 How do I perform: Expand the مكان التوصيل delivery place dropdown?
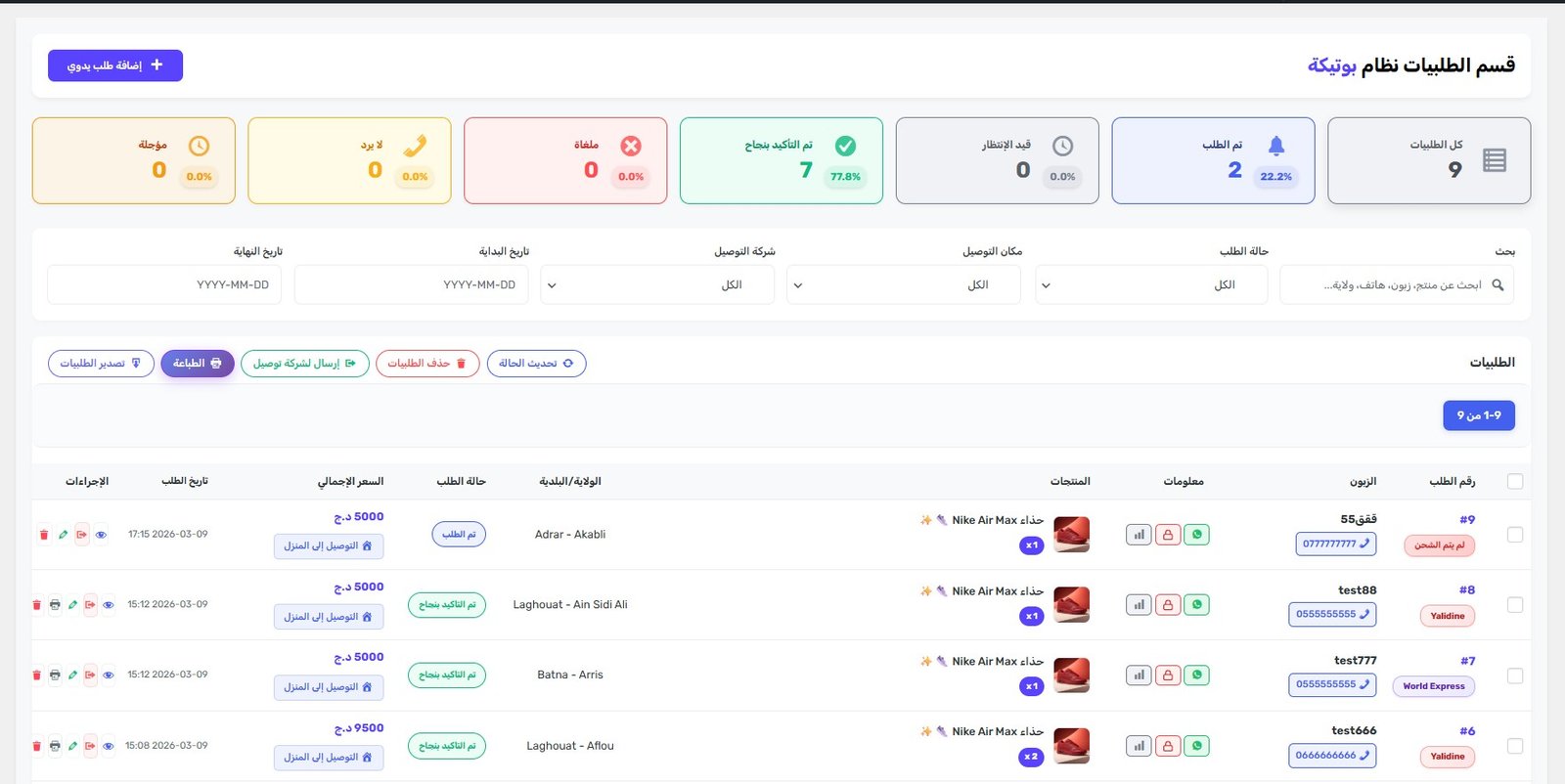(903, 285)
